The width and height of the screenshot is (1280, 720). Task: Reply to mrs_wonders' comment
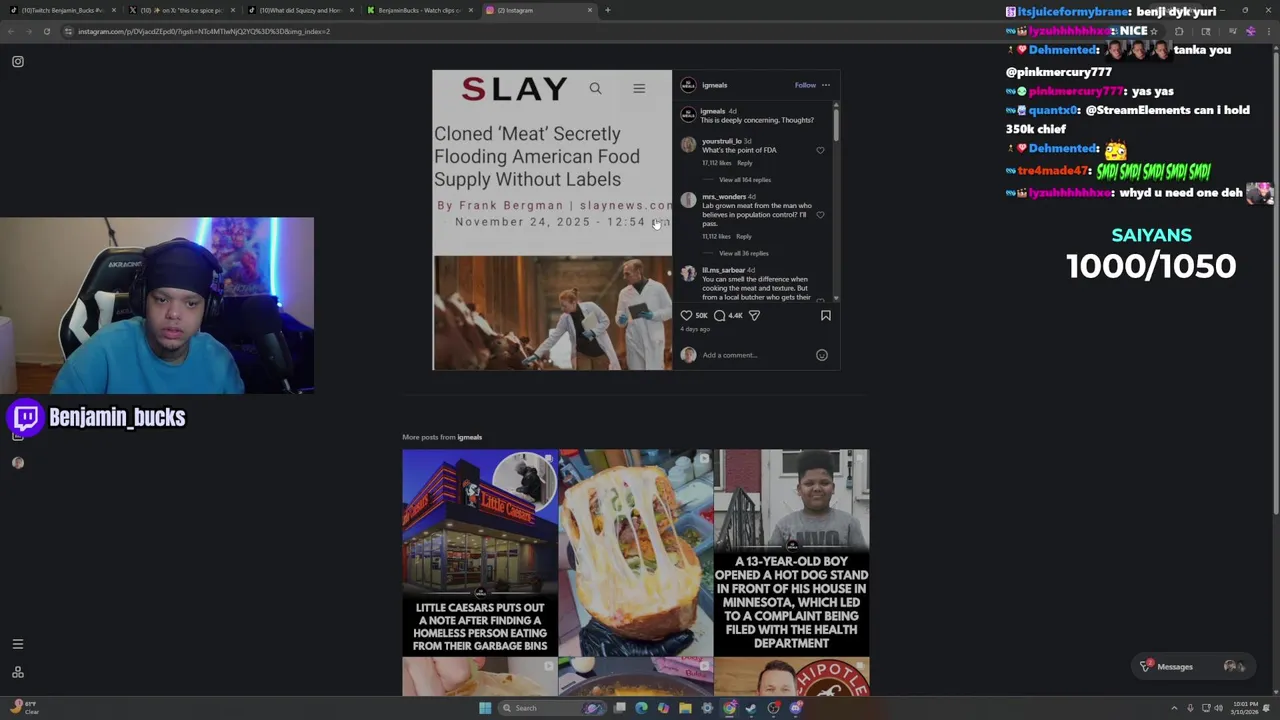744,236
